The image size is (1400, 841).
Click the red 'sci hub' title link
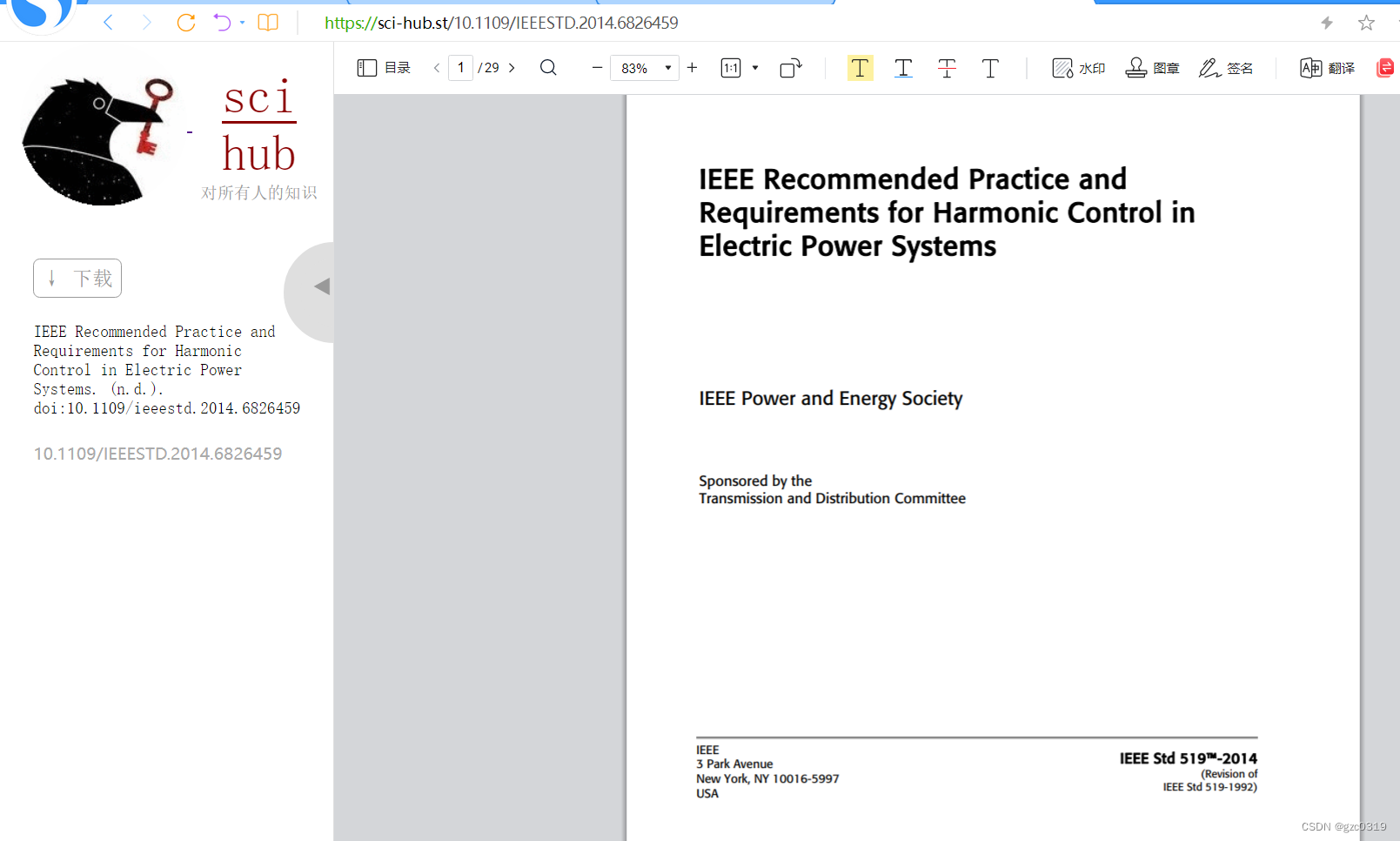[258, 126]
